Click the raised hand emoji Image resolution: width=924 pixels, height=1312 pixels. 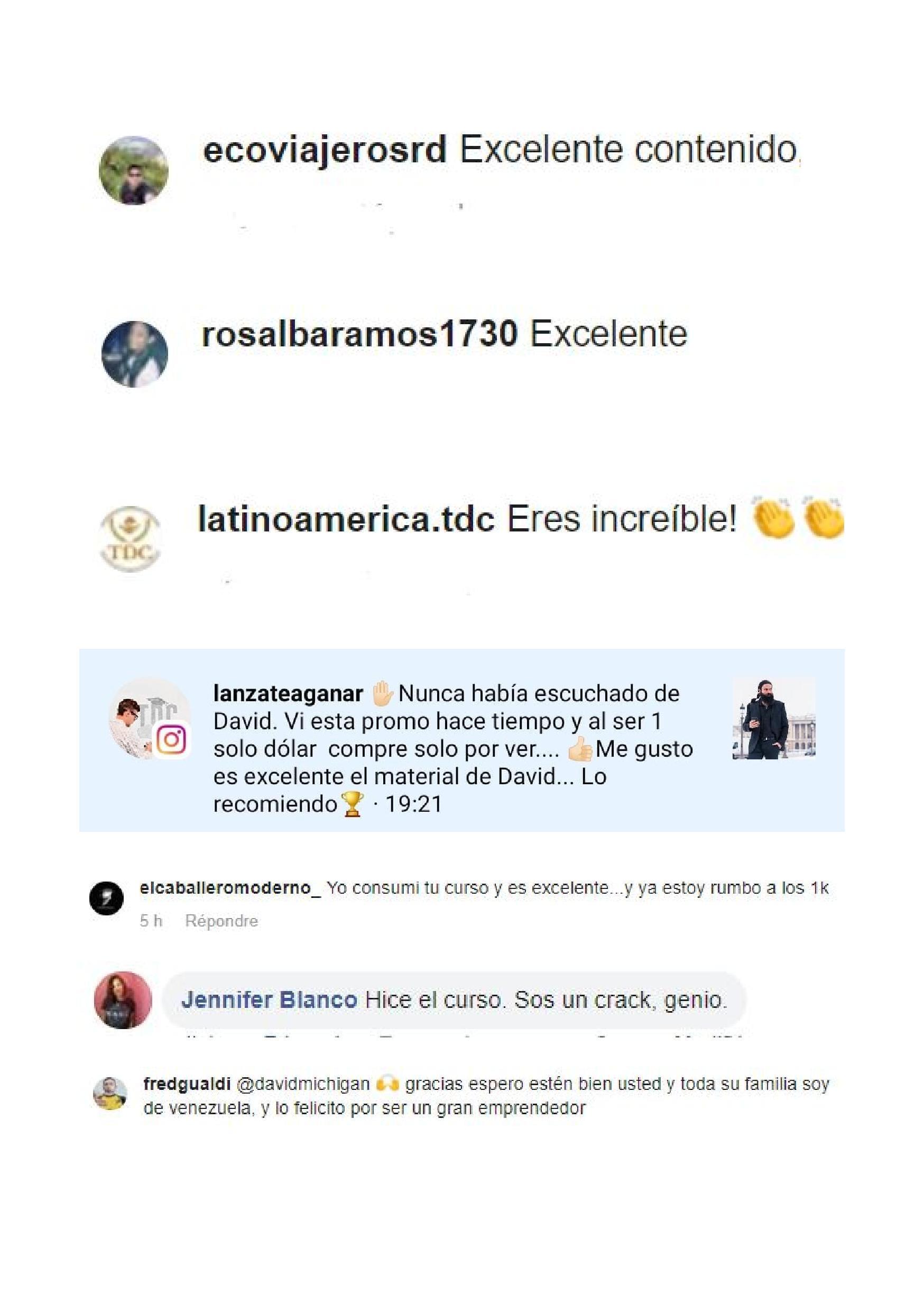pos(382,693)
